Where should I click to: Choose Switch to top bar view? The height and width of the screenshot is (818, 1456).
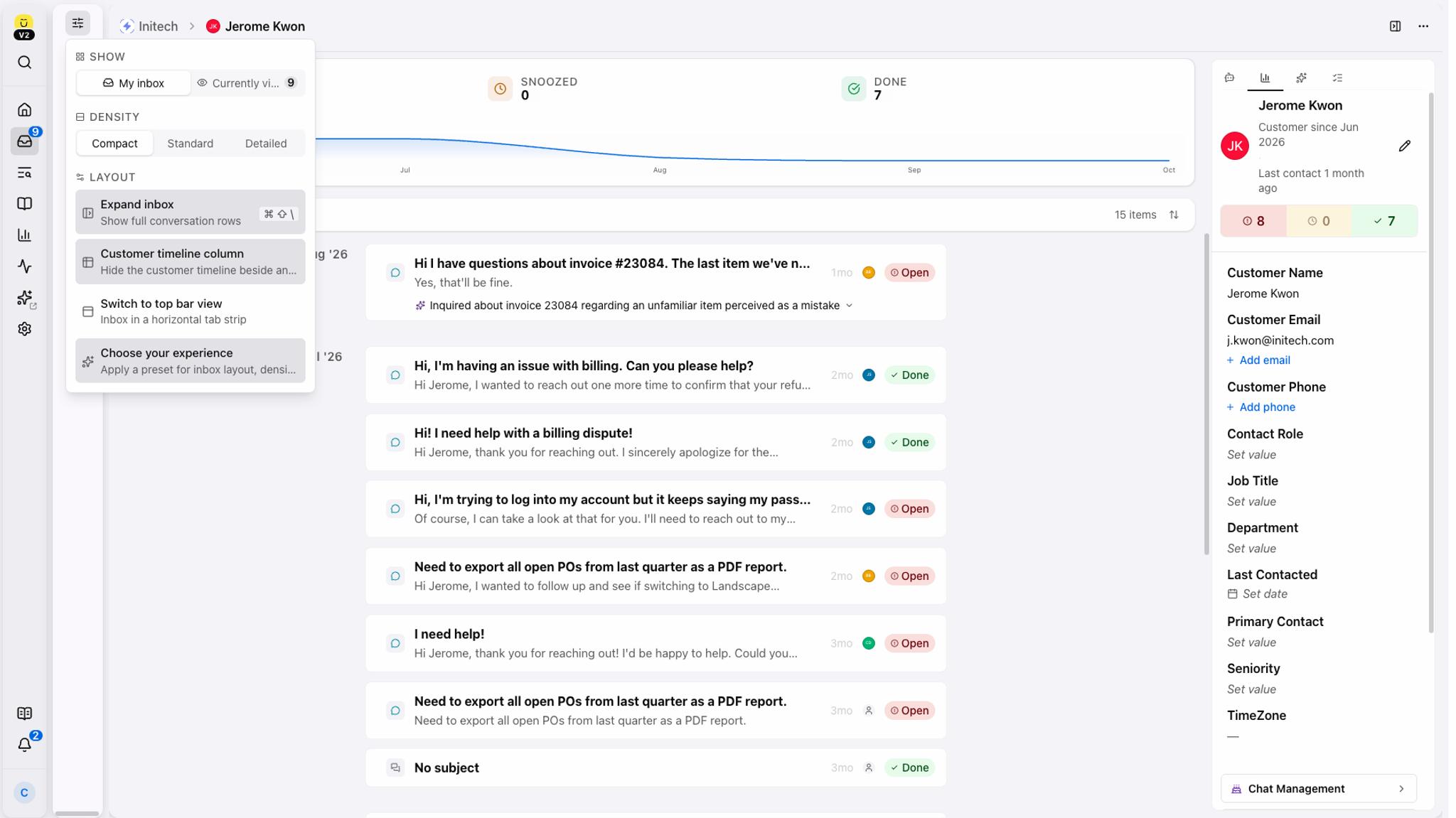[190, 311]
